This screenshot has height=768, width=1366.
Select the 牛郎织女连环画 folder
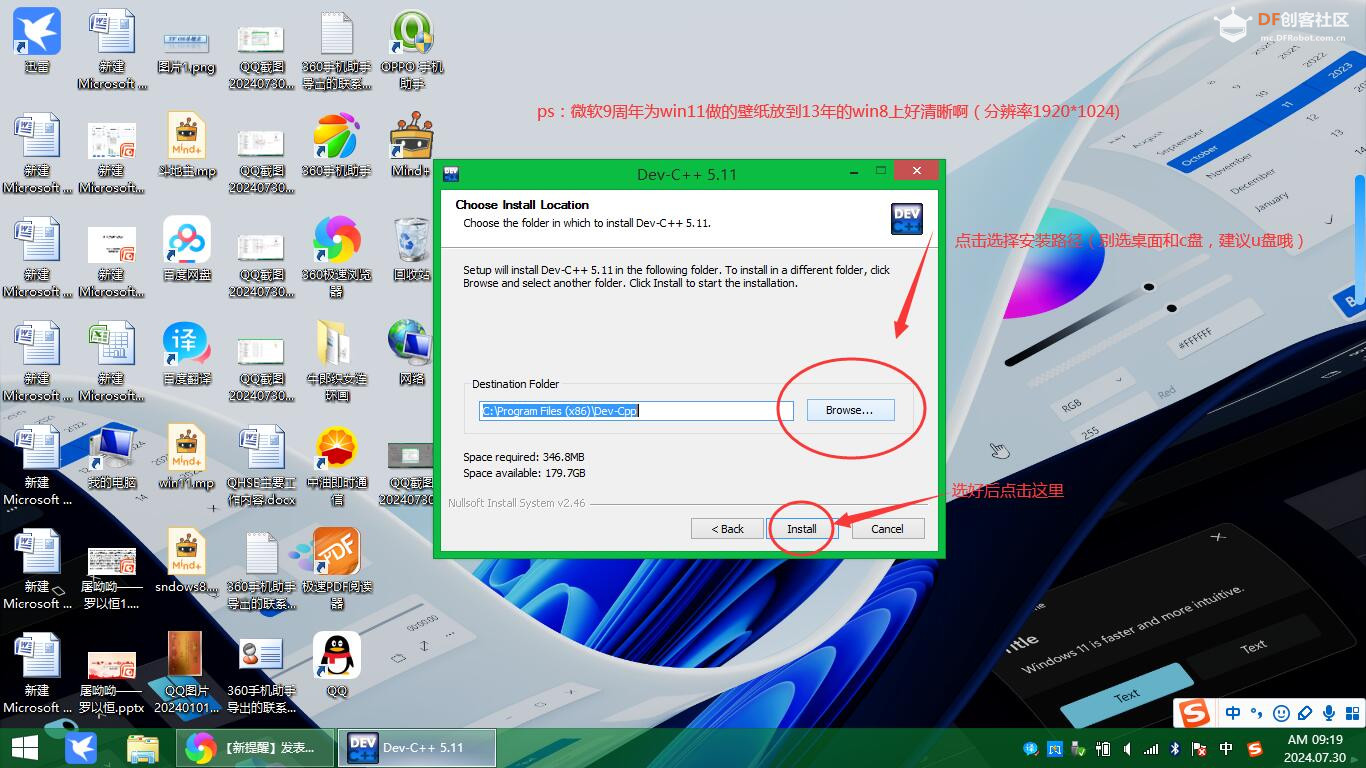(x=337, y=361)
